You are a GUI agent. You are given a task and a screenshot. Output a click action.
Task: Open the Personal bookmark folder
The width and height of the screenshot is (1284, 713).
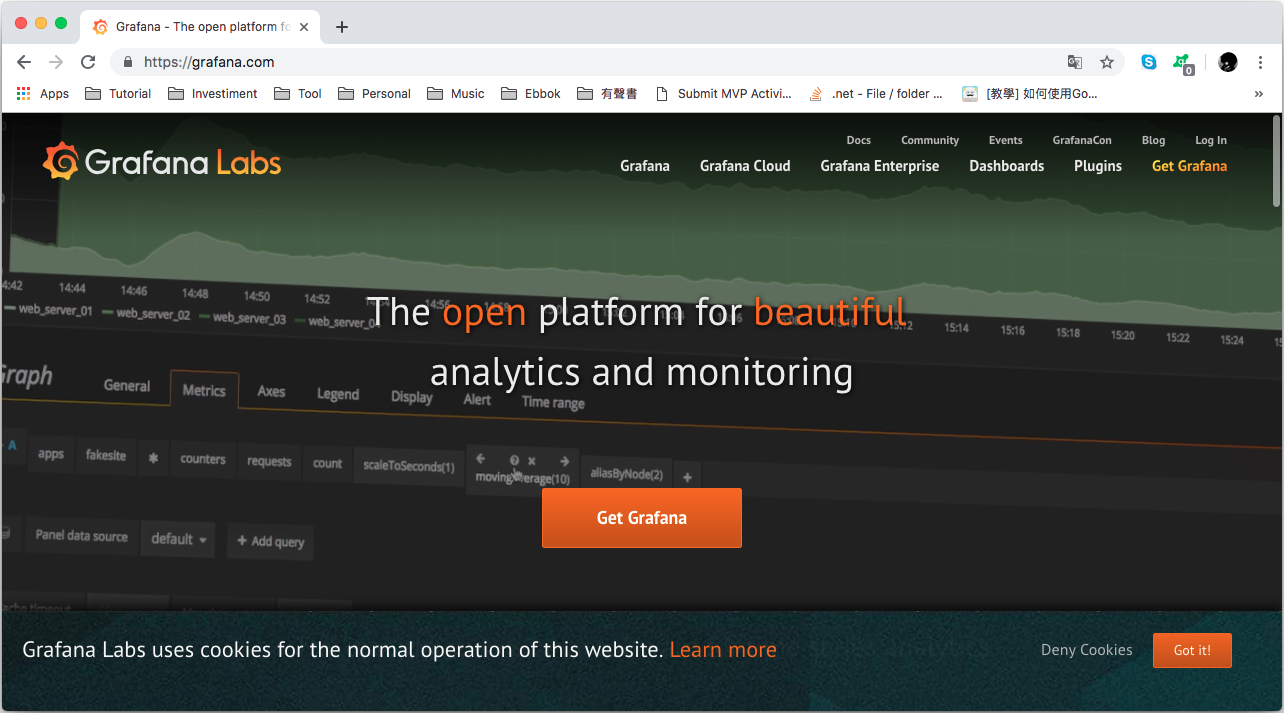(374, 94)
